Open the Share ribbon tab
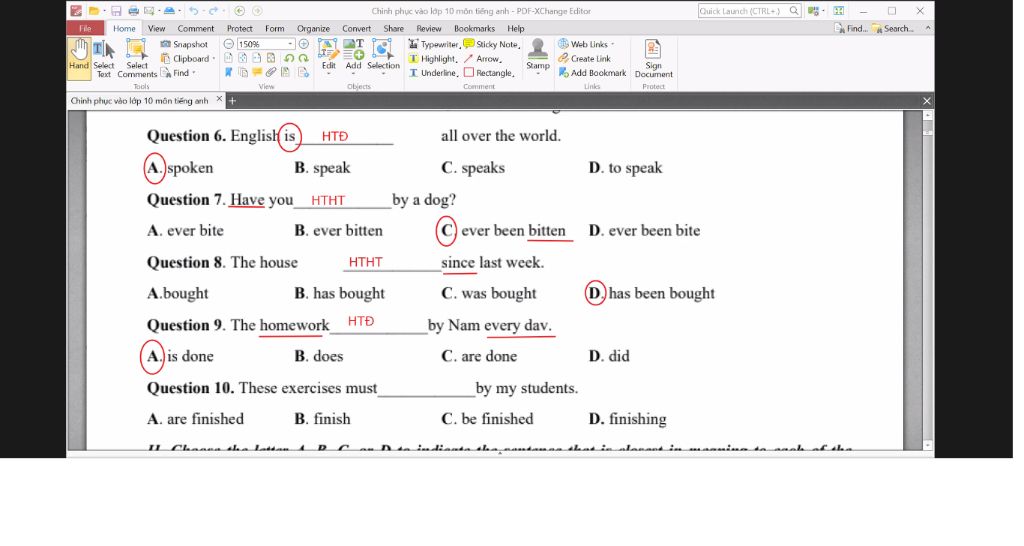The image size is (1024, 546). point(393,29)
